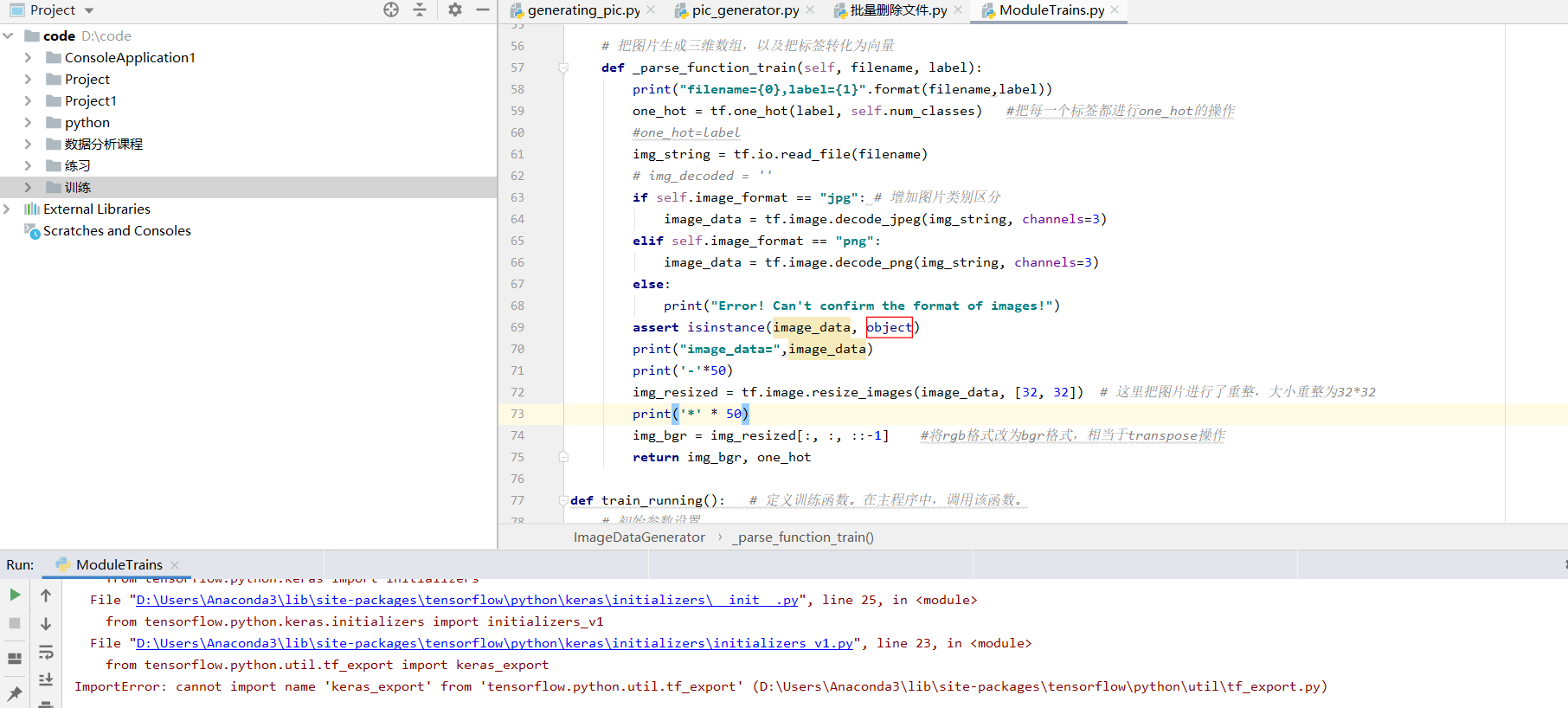Viewport: 1568px width, 708px height.
Task: Click the ImportError message line
Action: [700, 686]
